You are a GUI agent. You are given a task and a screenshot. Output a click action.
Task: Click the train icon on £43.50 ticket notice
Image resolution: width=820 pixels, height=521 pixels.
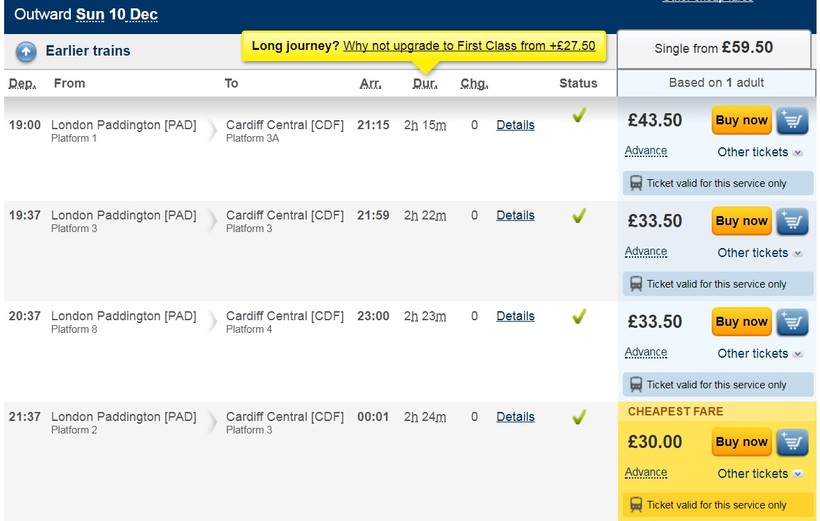[x=636, y=184]
